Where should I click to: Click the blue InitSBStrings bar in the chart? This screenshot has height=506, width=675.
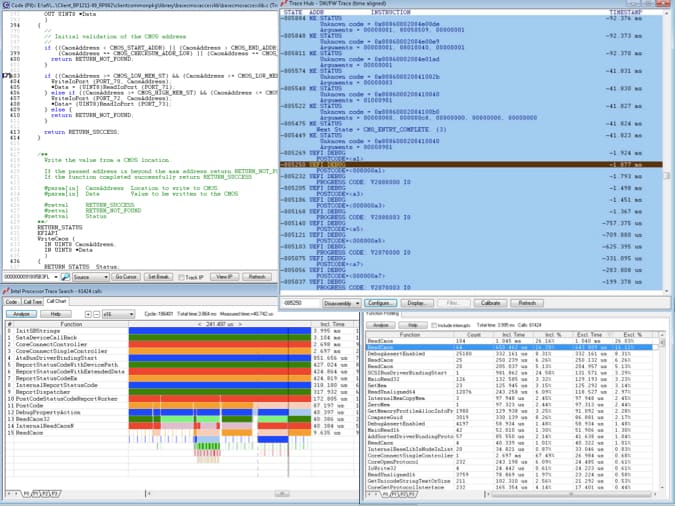point(220,331)
